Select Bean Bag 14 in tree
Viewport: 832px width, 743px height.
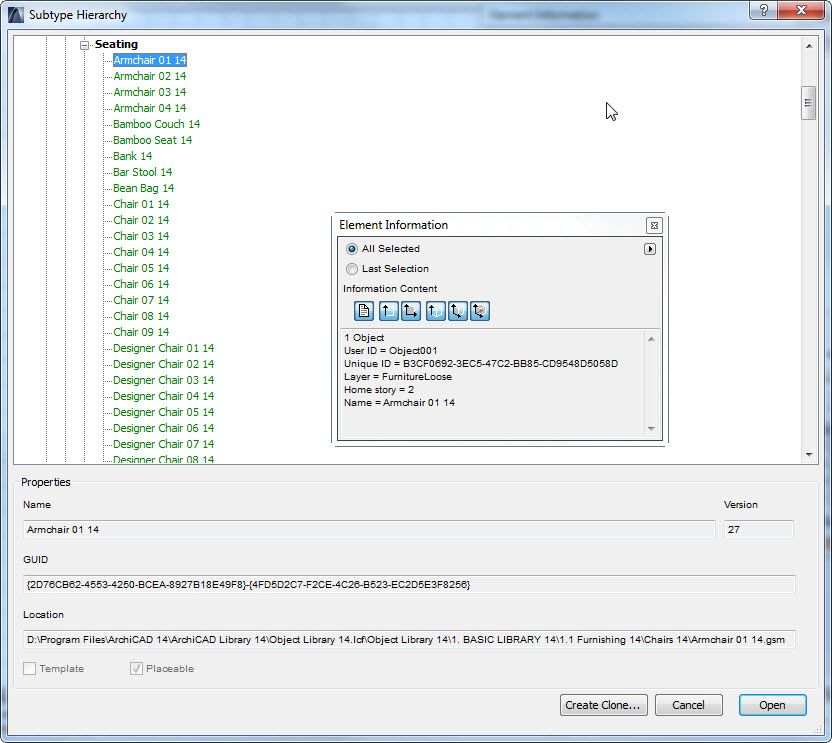point(144,188)
